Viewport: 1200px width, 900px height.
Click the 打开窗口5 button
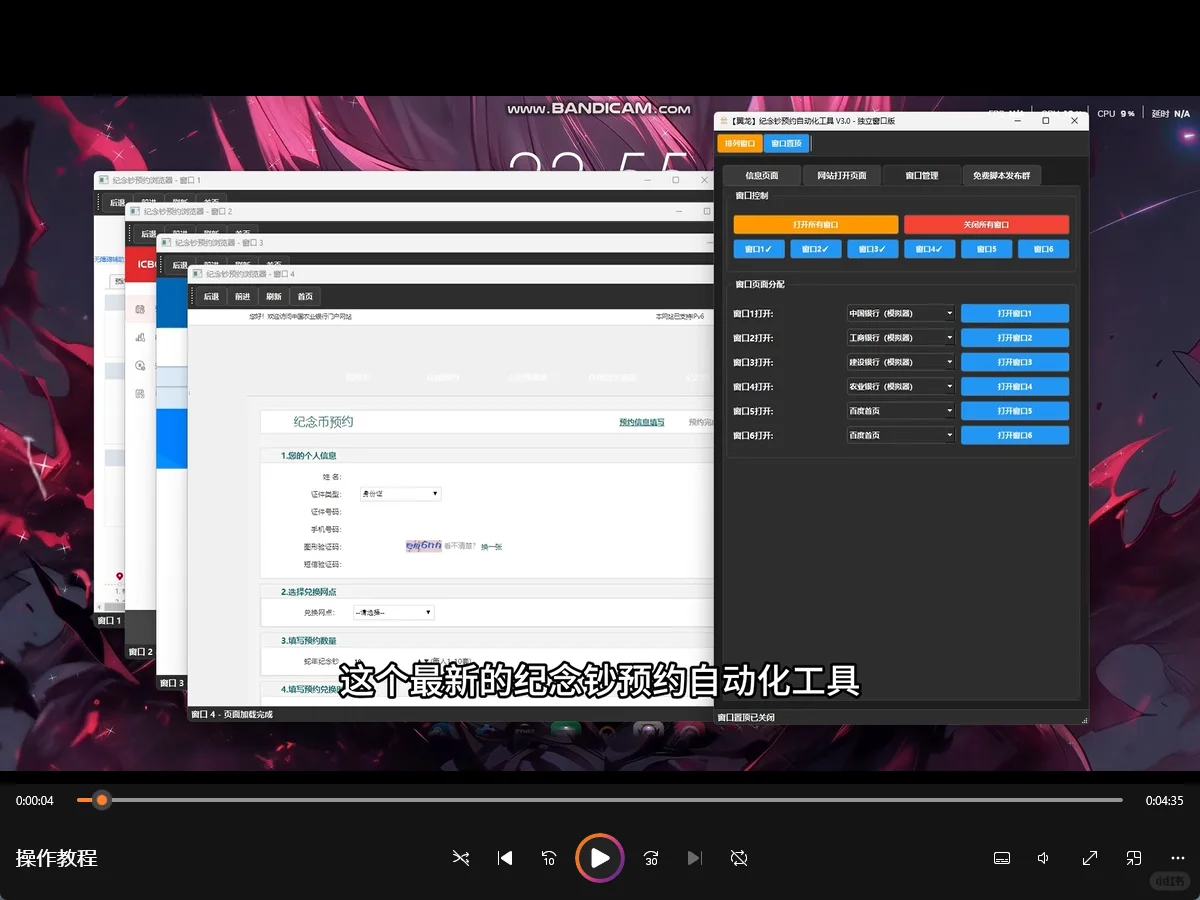pyautogui.click(x=1014, y=411)
